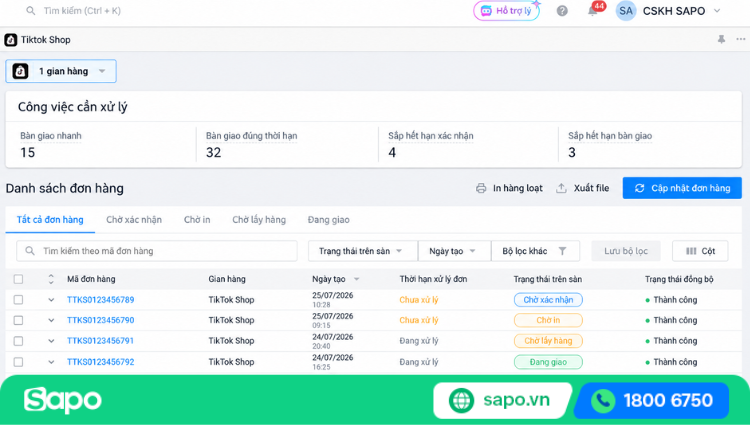The height and width of the screenshot is (425, 750).
Task: Open Bàn giao đúng thời hạn count 32
Action: 213,153
